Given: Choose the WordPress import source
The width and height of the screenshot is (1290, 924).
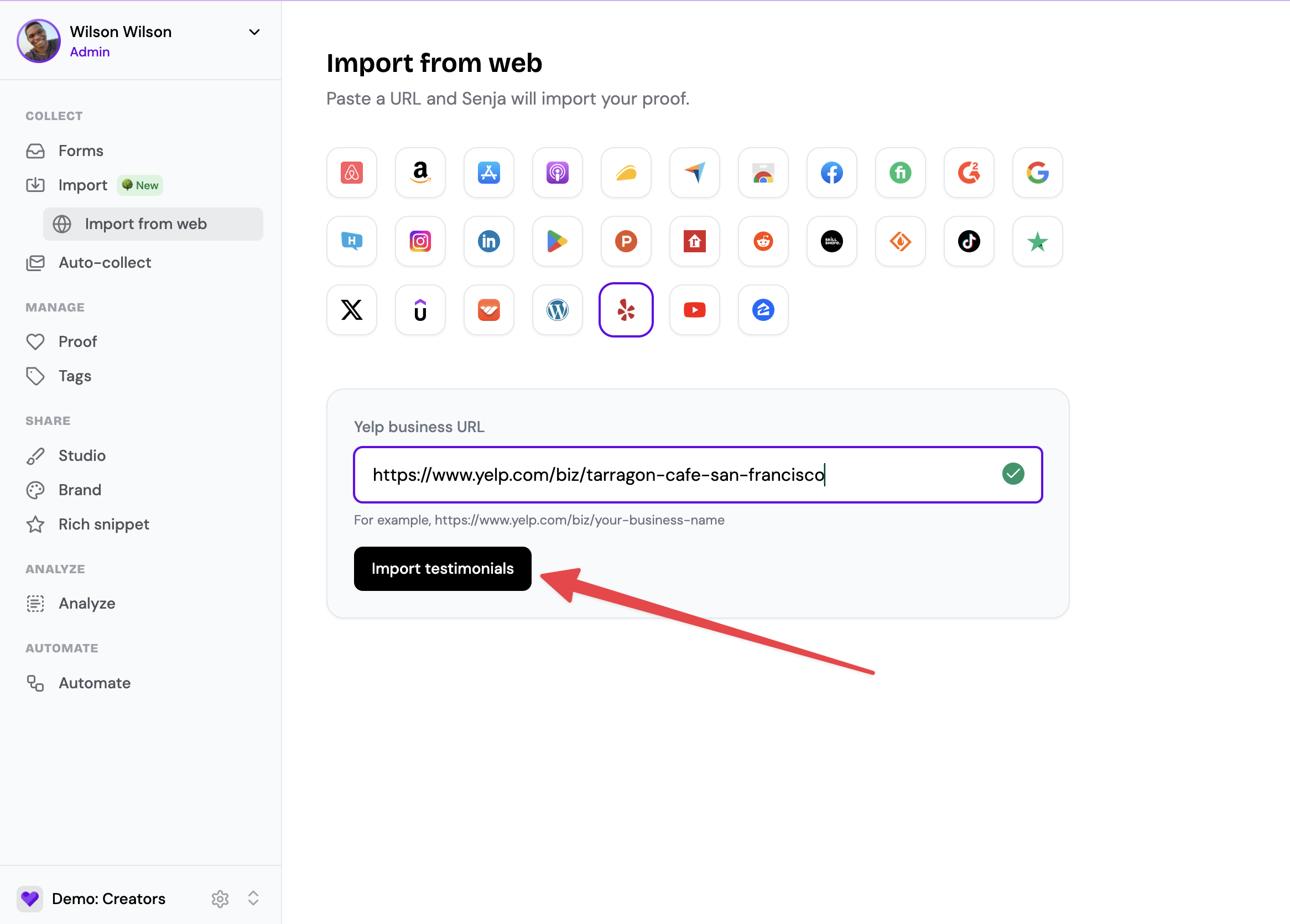Looking at the screenshot, I should coord(558,309).
